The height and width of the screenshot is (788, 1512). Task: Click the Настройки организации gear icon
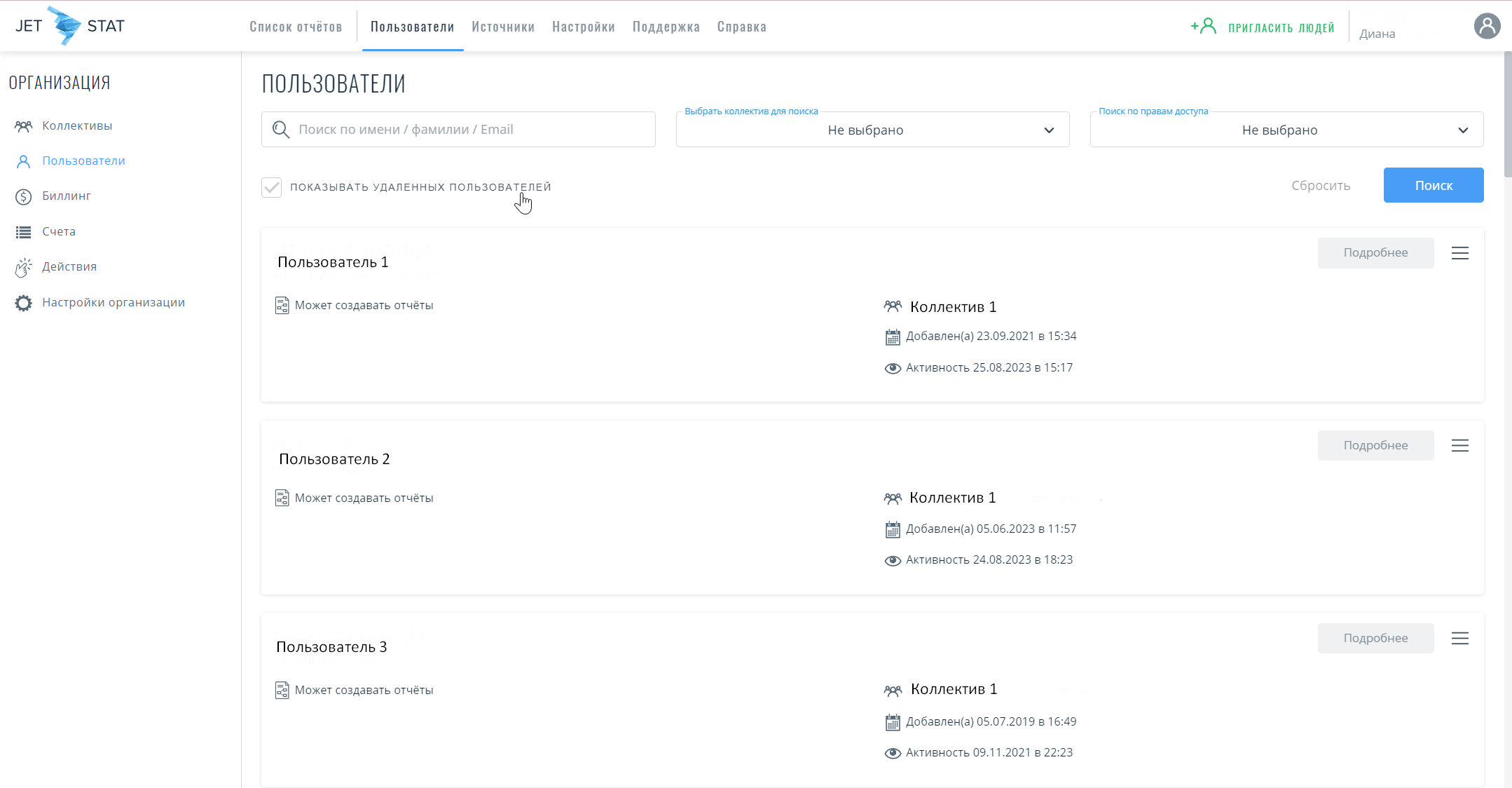pyautogui.click(x=23, y=303)
